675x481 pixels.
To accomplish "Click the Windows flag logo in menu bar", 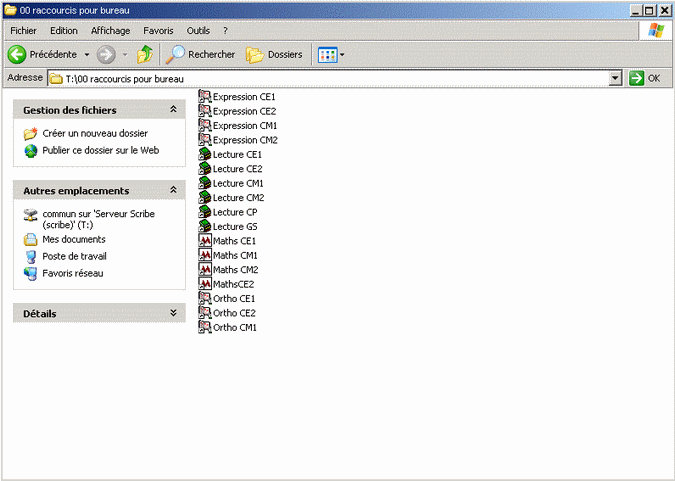I will [x=656, y=31].
